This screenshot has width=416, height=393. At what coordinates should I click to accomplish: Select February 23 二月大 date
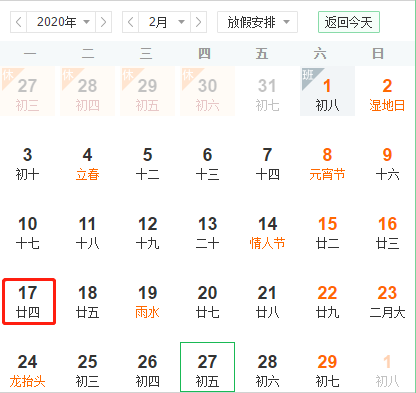[x=387, y=302]
